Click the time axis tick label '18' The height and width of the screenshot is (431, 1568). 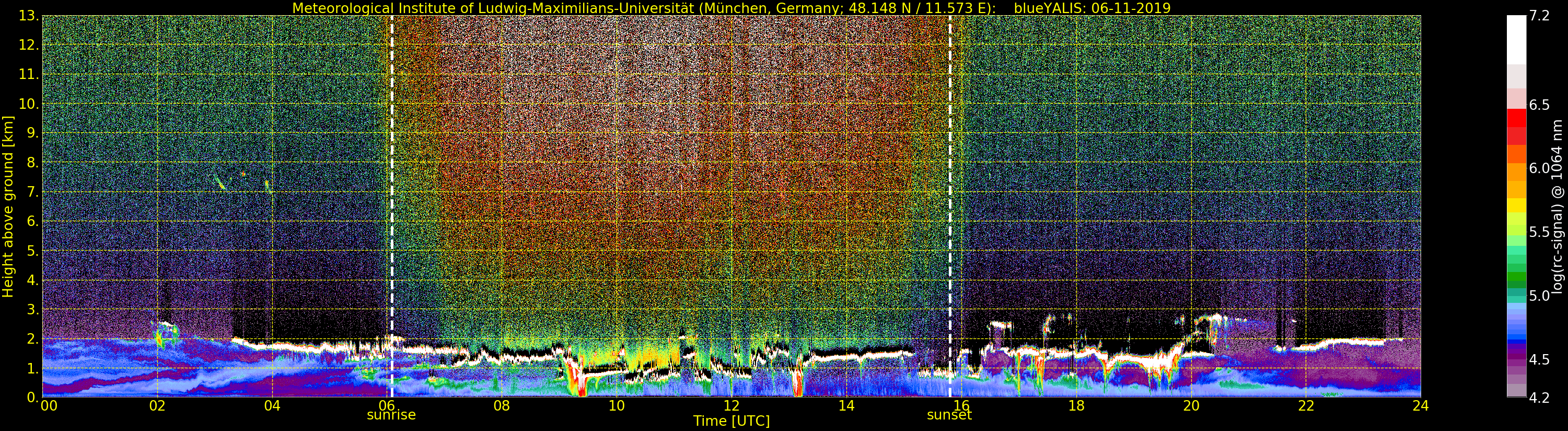coord(1076,405)
